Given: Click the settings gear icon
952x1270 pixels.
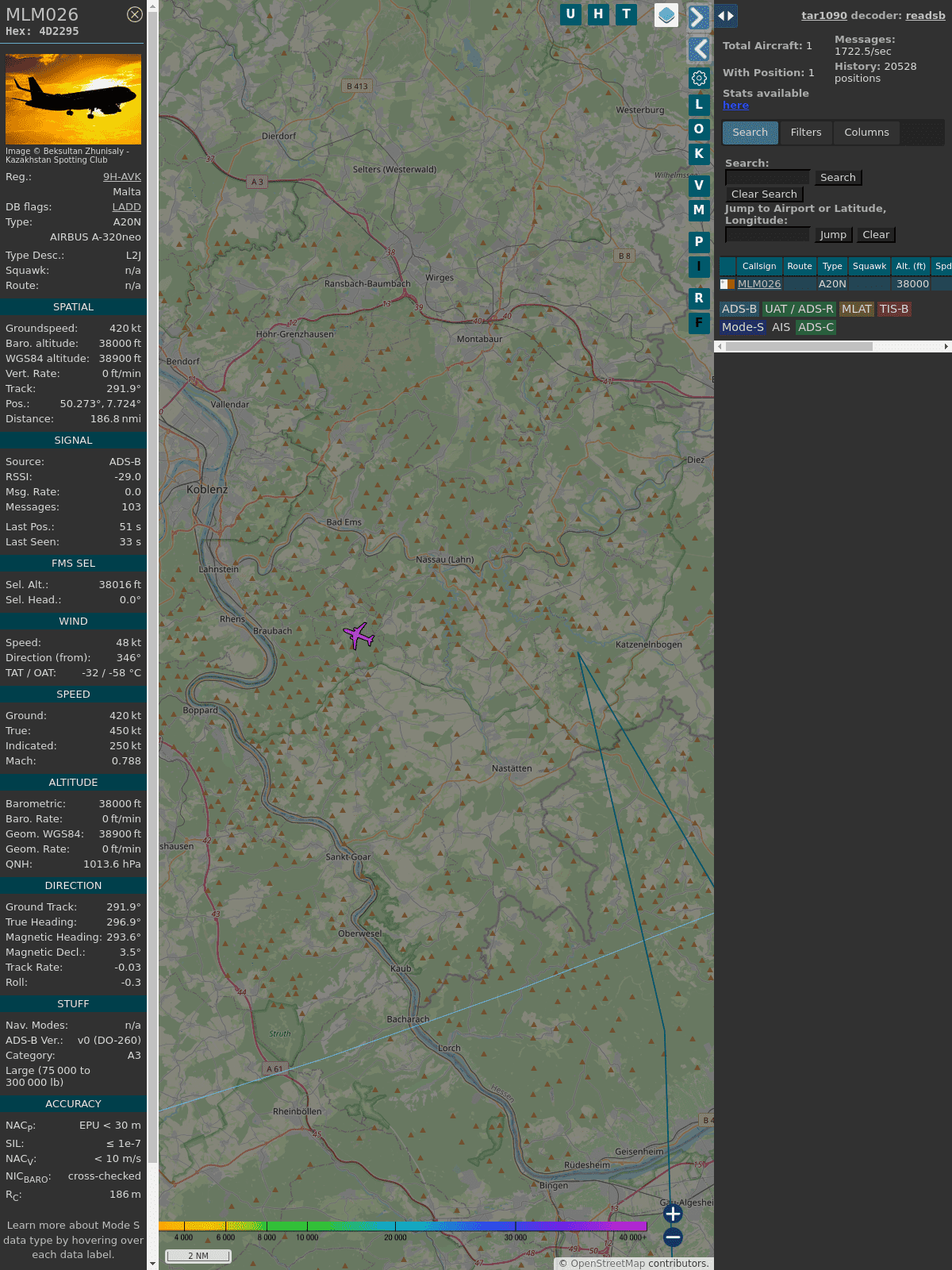Looking at the screenshot, I should tap(699, 78).
